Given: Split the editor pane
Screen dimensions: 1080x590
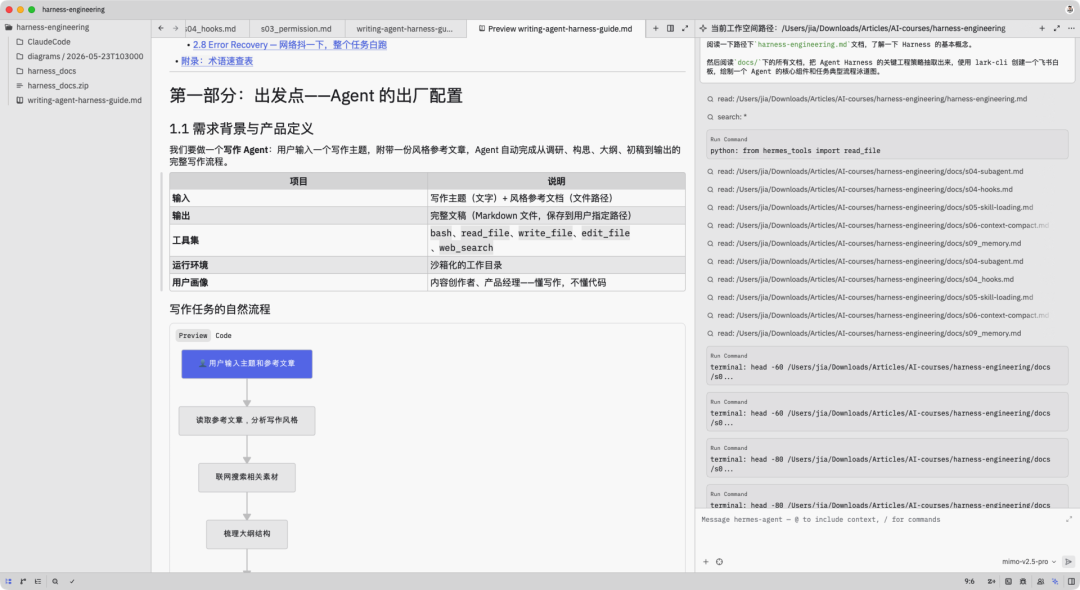Looking at the screenshot, I should coord(670,28).
